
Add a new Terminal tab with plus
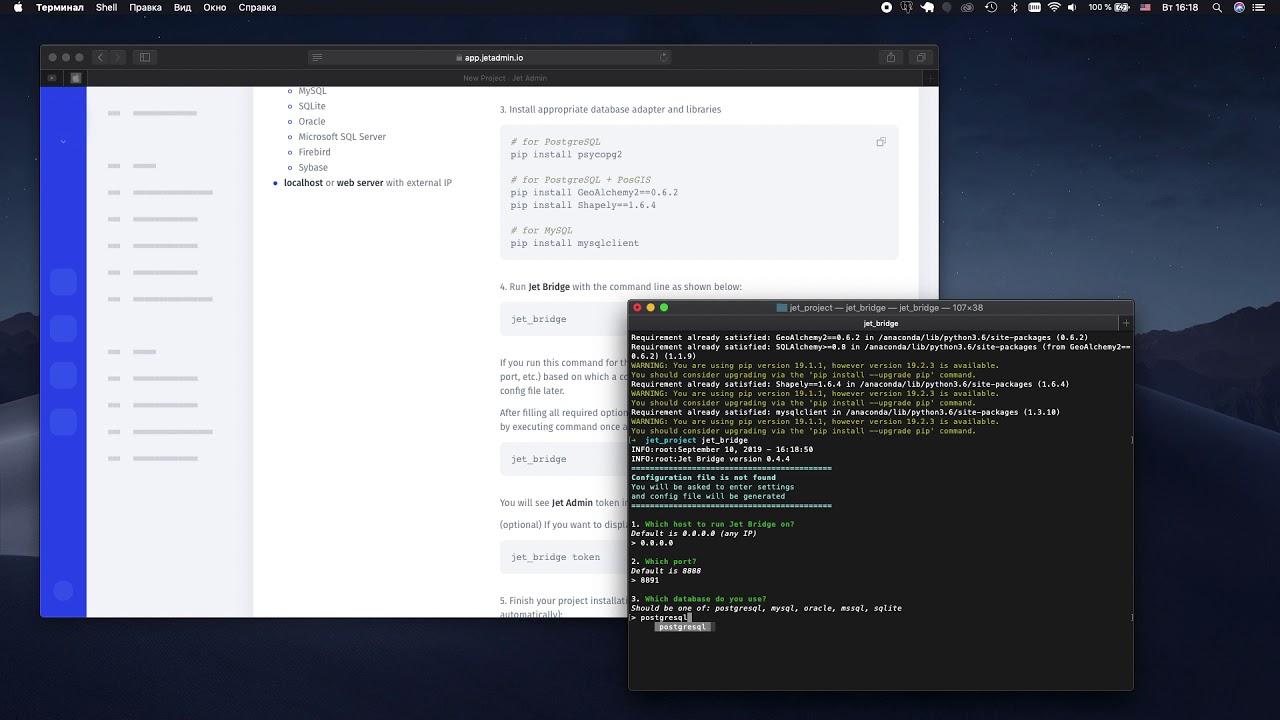(x=1126, y=323)
